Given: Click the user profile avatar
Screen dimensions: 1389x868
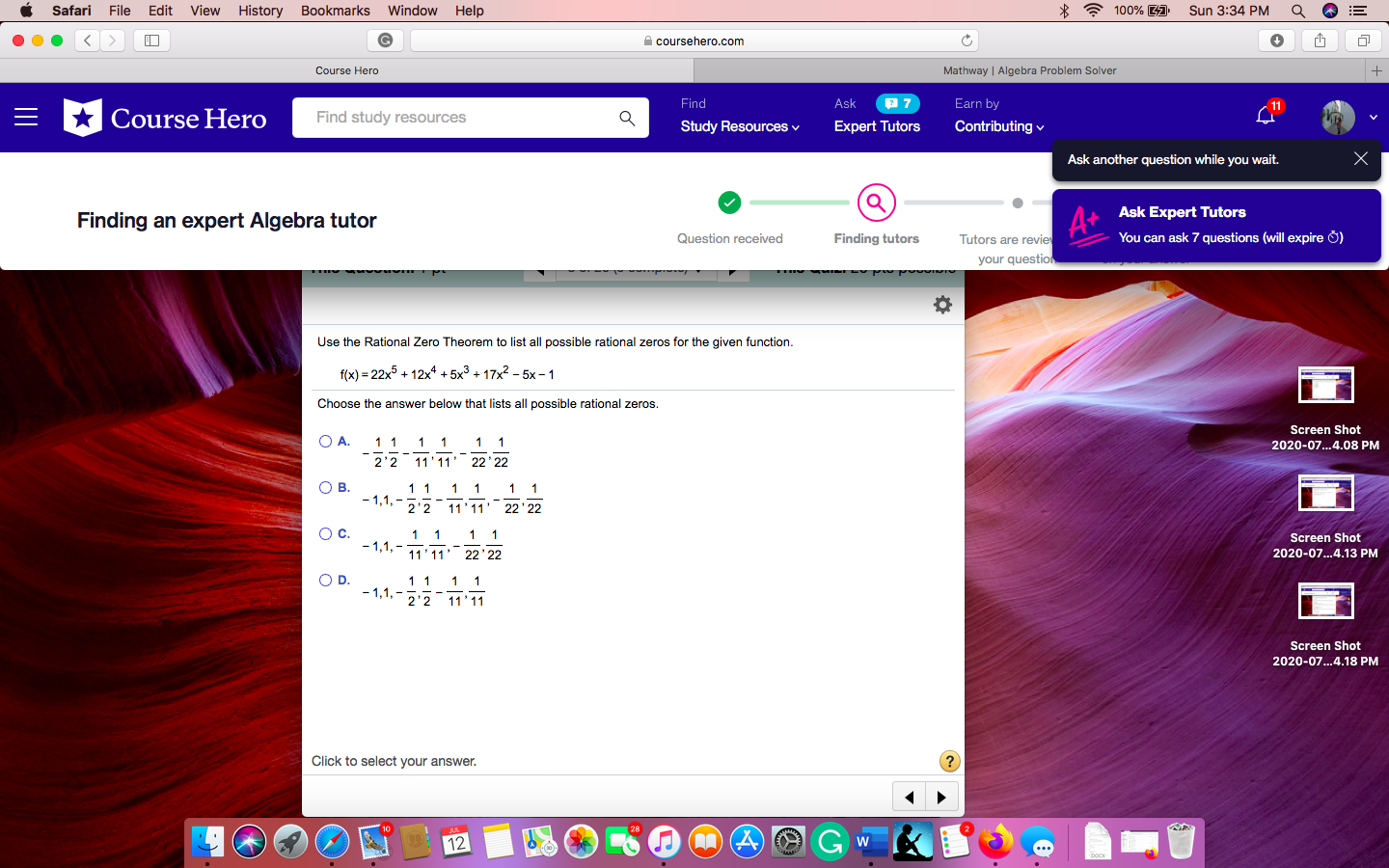Looking at the screenshot, I should click(x=1338, y=118).
